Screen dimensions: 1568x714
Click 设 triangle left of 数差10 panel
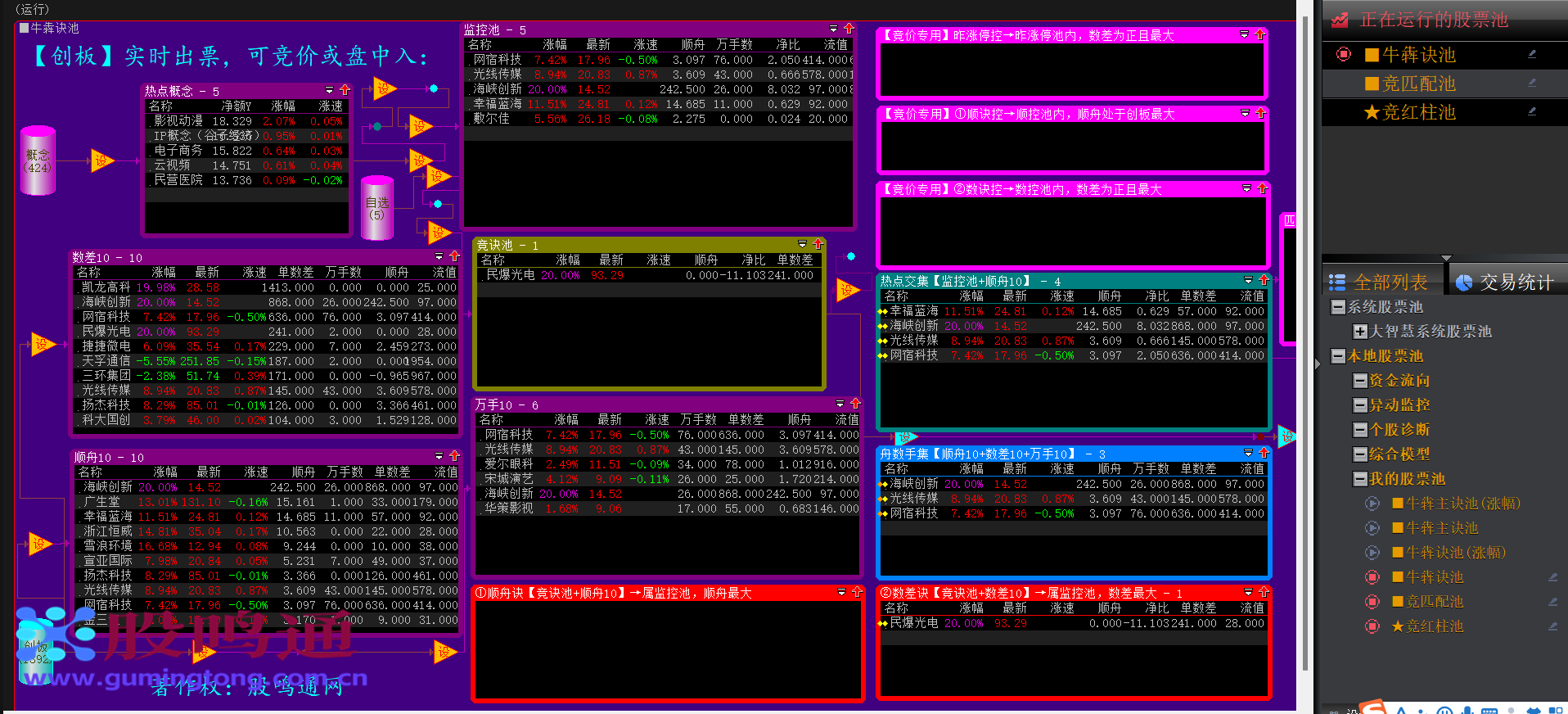point(41,344)
